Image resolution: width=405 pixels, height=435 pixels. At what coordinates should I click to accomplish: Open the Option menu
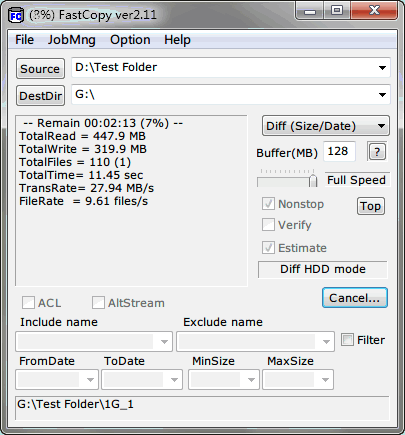click(x=130, y=40)
